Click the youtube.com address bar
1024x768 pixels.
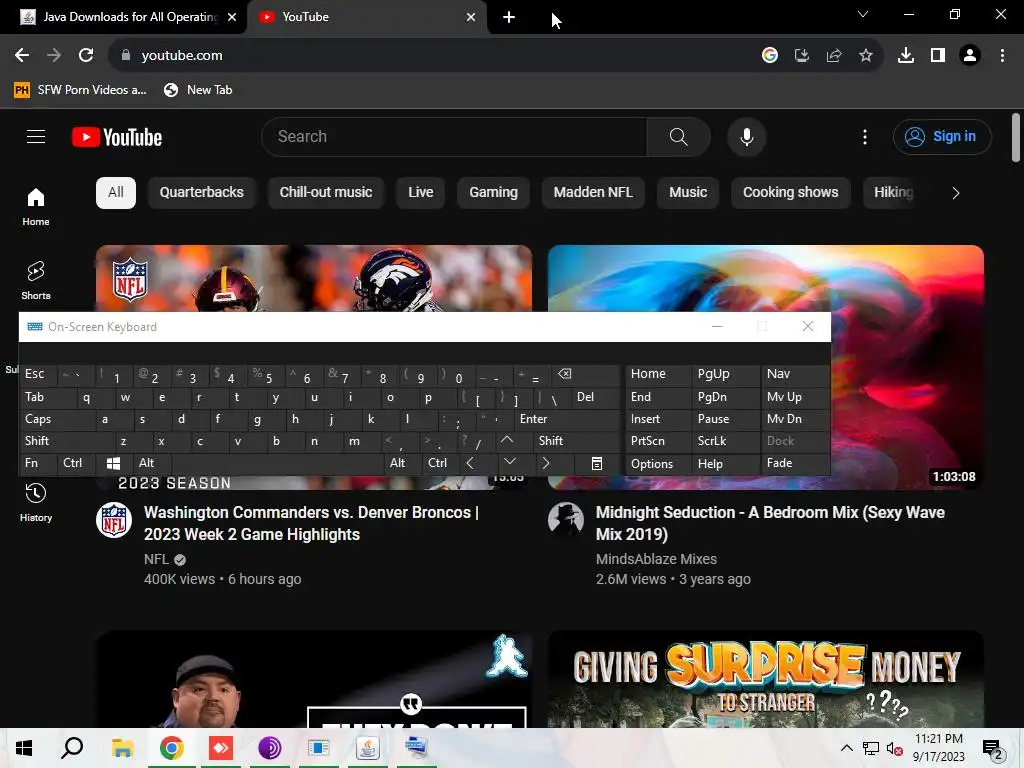tap(431, 56)
